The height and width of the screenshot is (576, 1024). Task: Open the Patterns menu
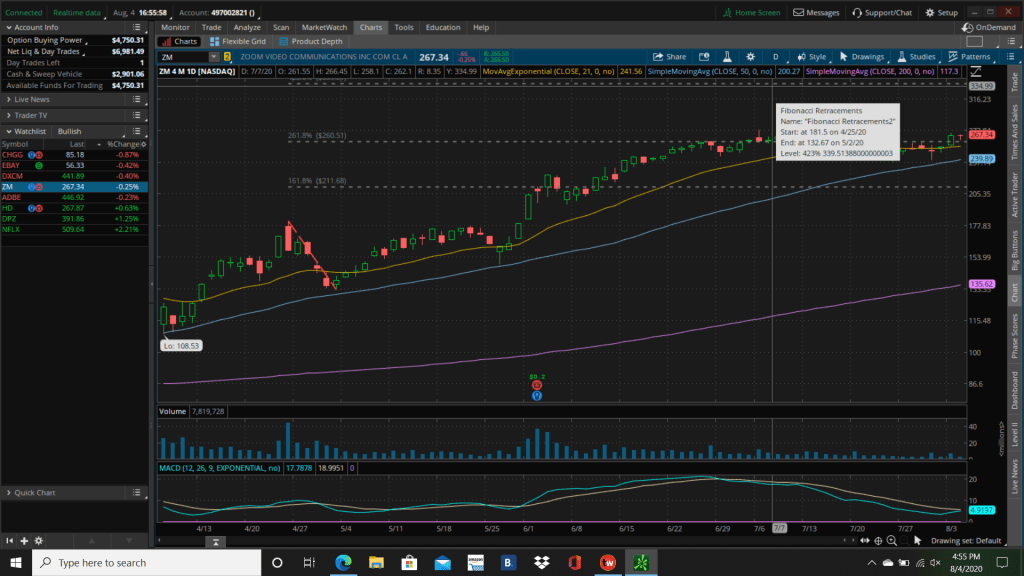968,57
